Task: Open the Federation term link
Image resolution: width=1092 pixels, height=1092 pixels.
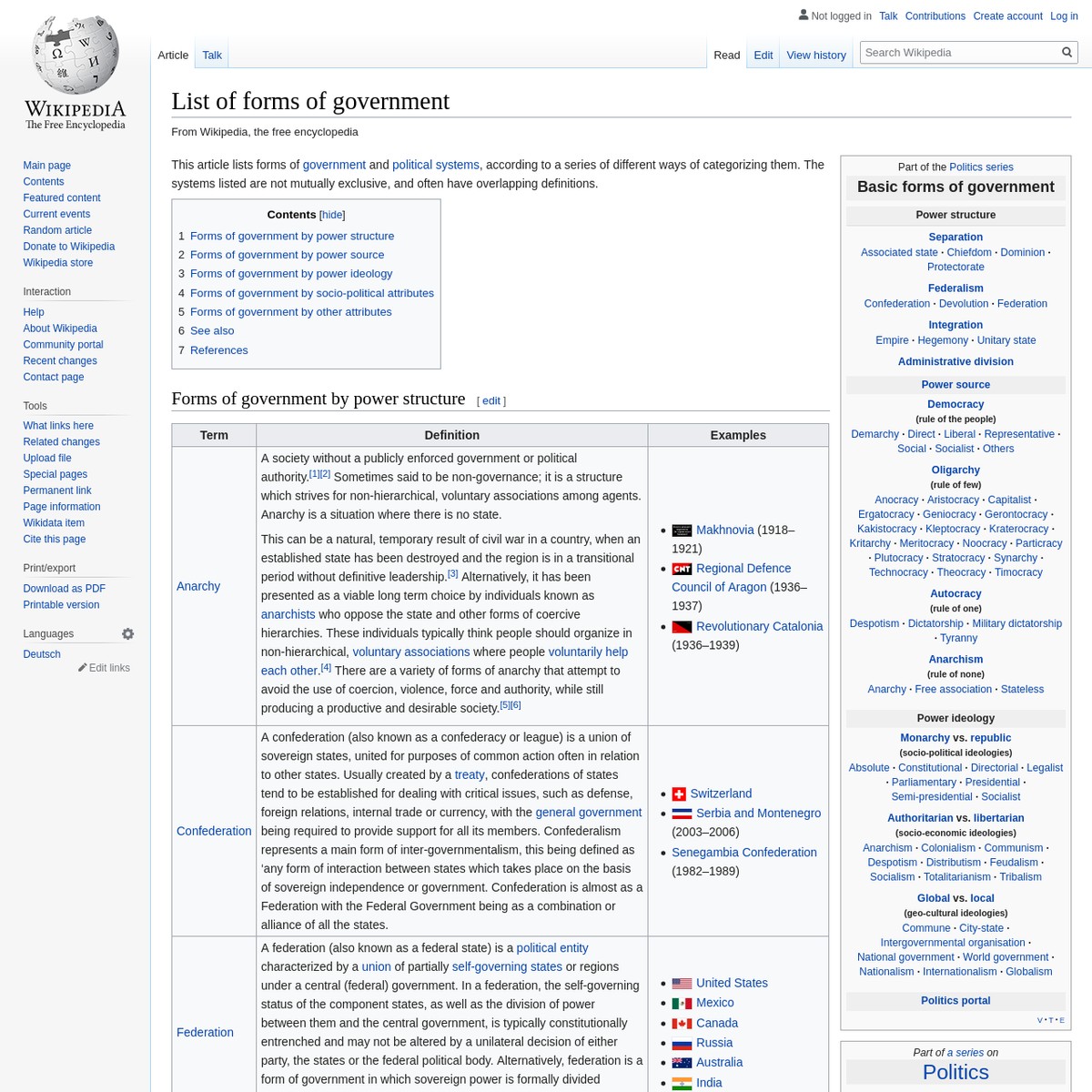Action: tap(205, 1032)
